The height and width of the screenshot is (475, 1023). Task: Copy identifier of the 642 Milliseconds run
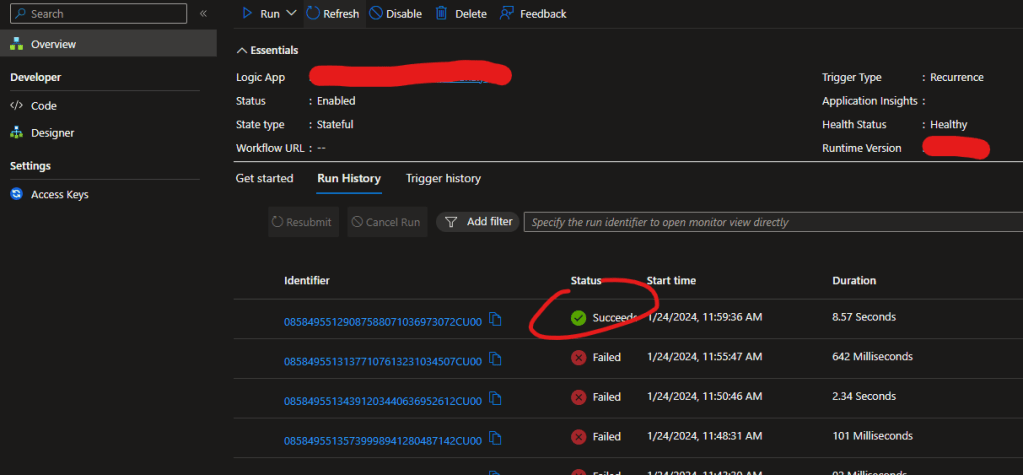click(495, 359)
